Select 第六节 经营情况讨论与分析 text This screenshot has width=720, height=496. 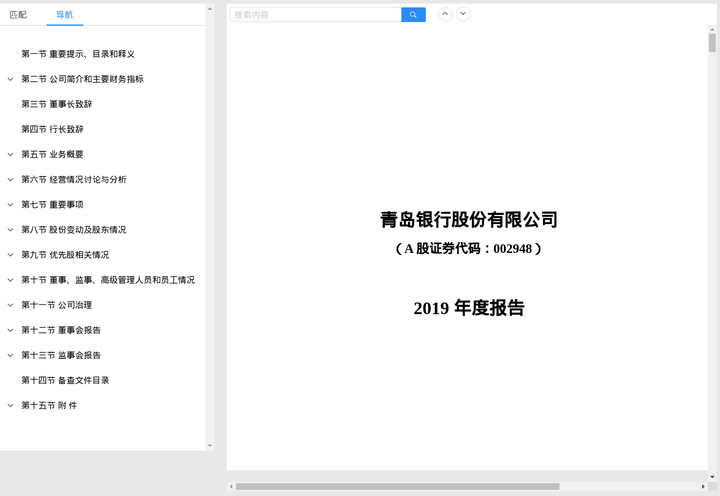tap(74, 180)
